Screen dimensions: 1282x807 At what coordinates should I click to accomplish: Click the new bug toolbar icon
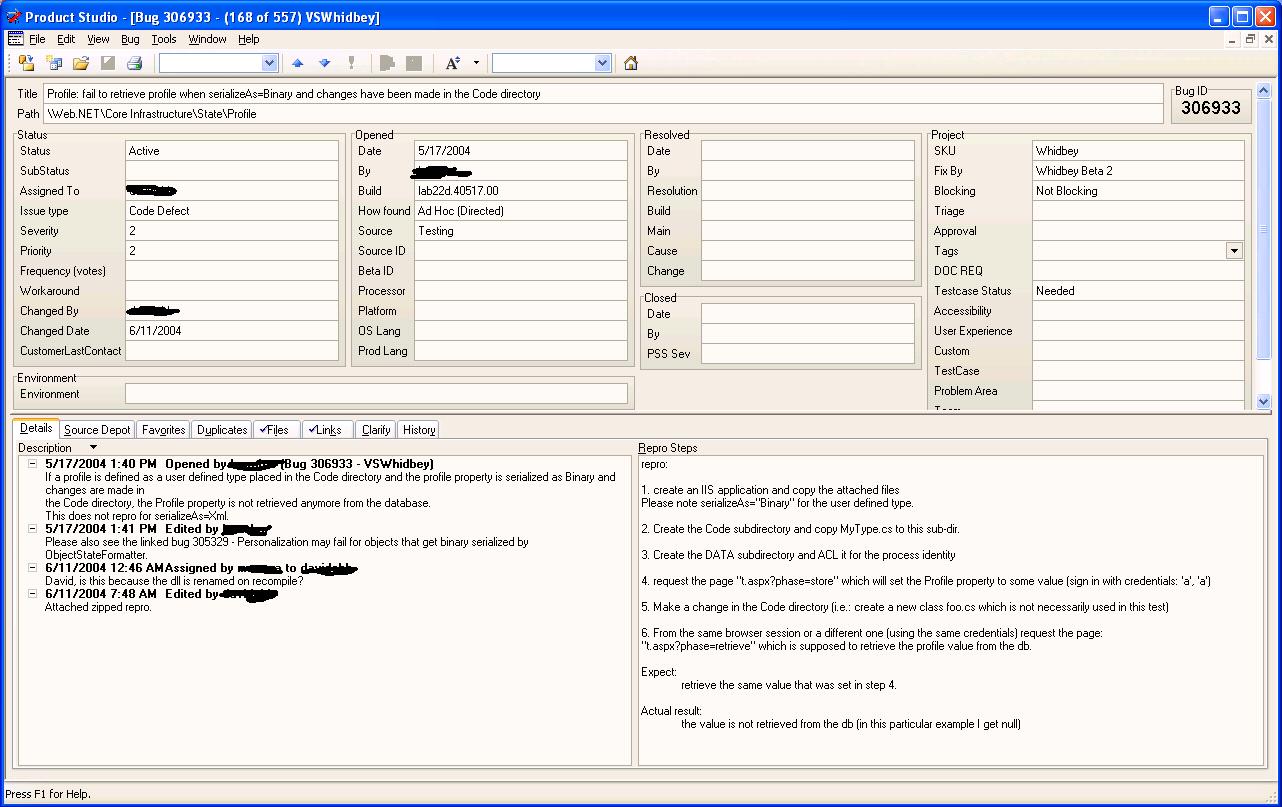tap(27, 63)
